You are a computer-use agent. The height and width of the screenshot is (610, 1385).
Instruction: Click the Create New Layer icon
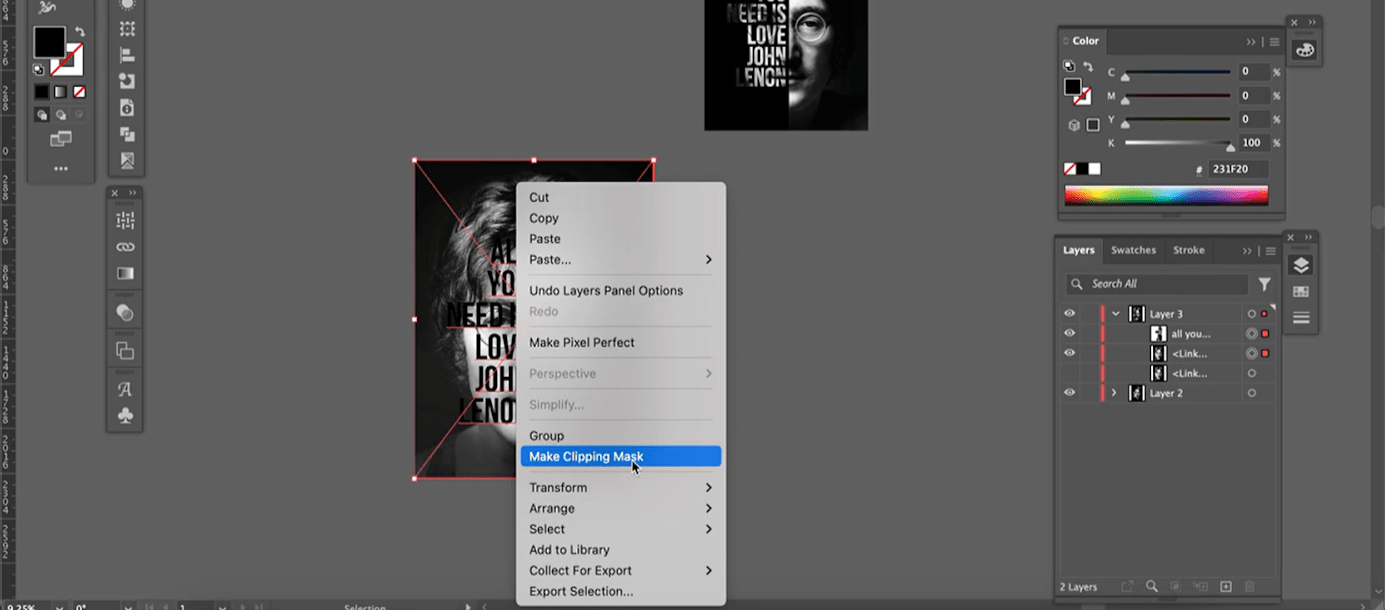(x=1225, y=587)
